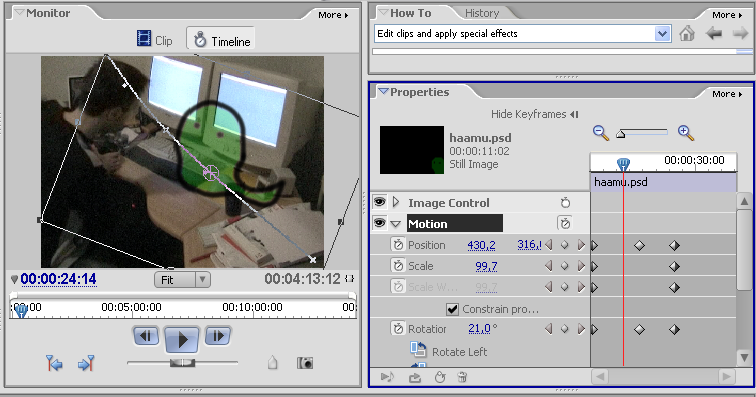Step forward one frame
Viewport: 756px width, 397px height.
[218, 336]
